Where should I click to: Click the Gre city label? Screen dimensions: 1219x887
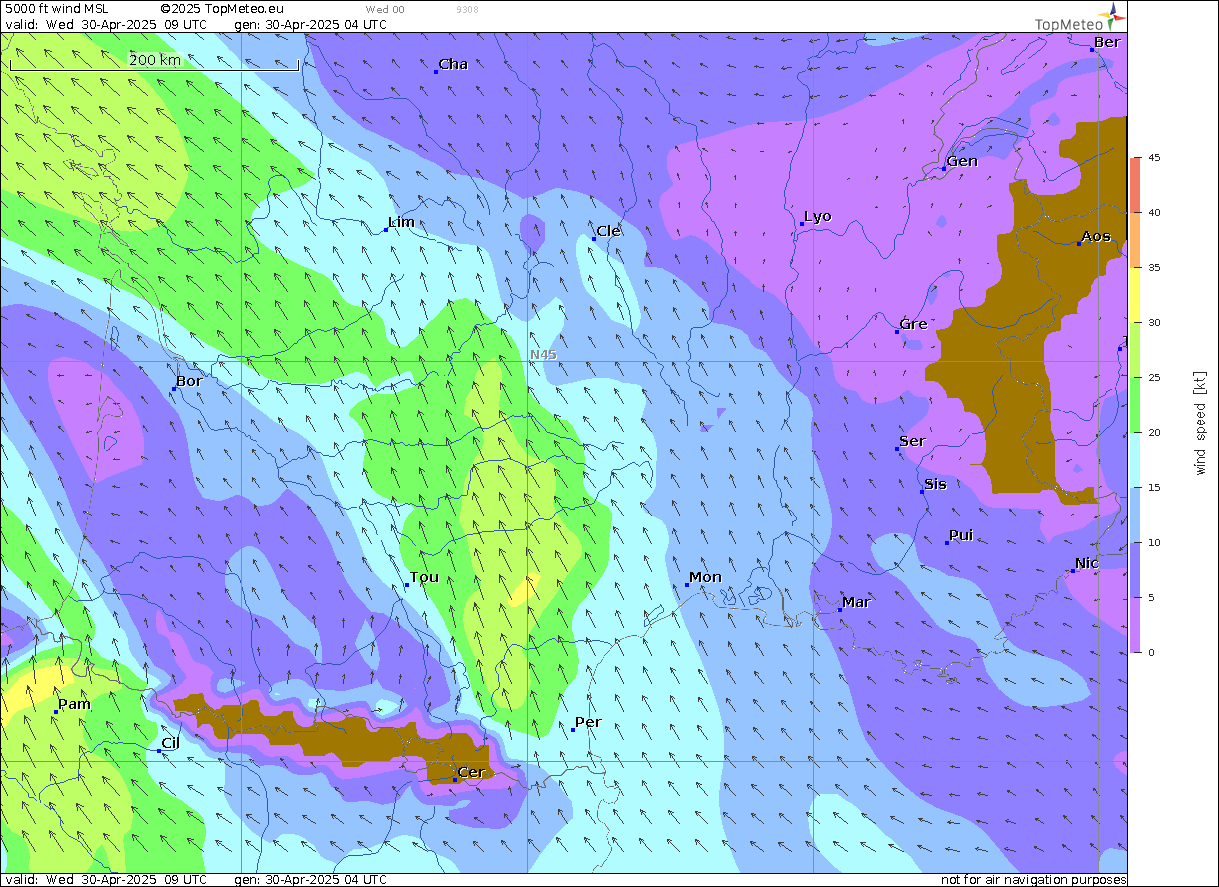click(x=914, y=324)
